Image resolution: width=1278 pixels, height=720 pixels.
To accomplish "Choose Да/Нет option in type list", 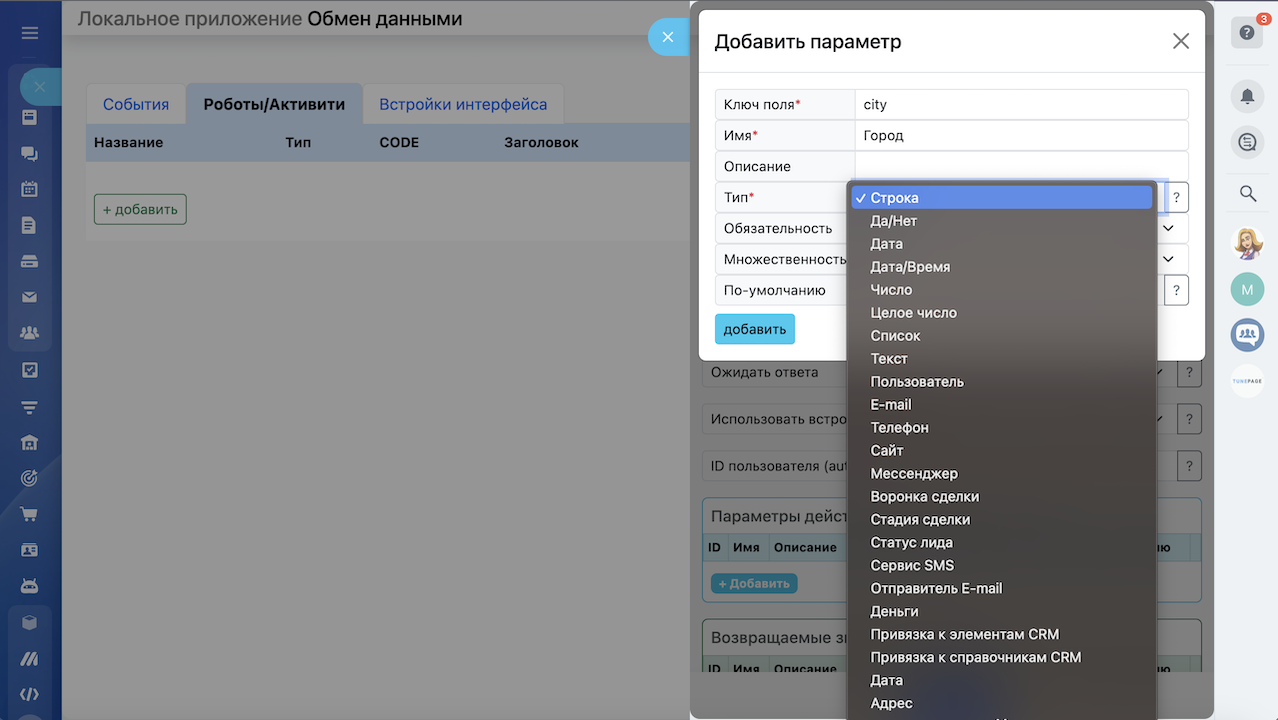I will [x=893, y=221].
